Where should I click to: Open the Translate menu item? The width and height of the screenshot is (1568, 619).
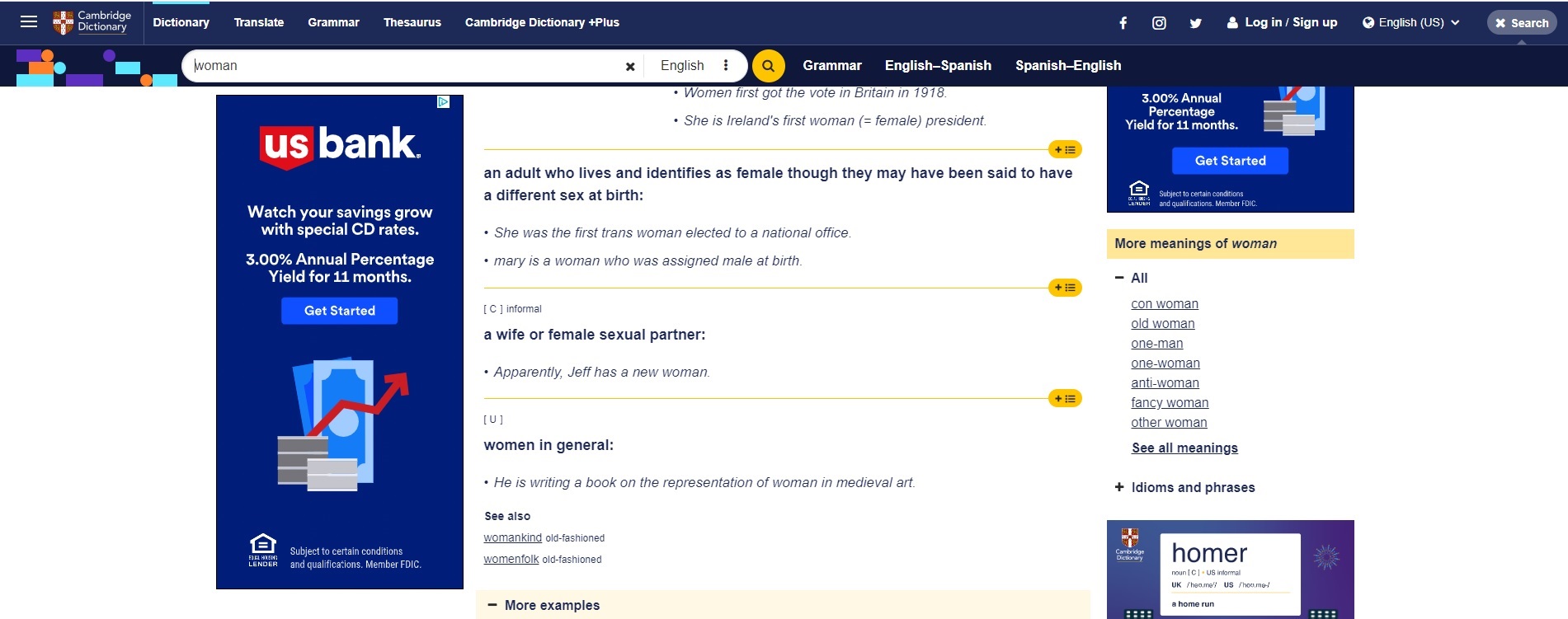(258, 22)
